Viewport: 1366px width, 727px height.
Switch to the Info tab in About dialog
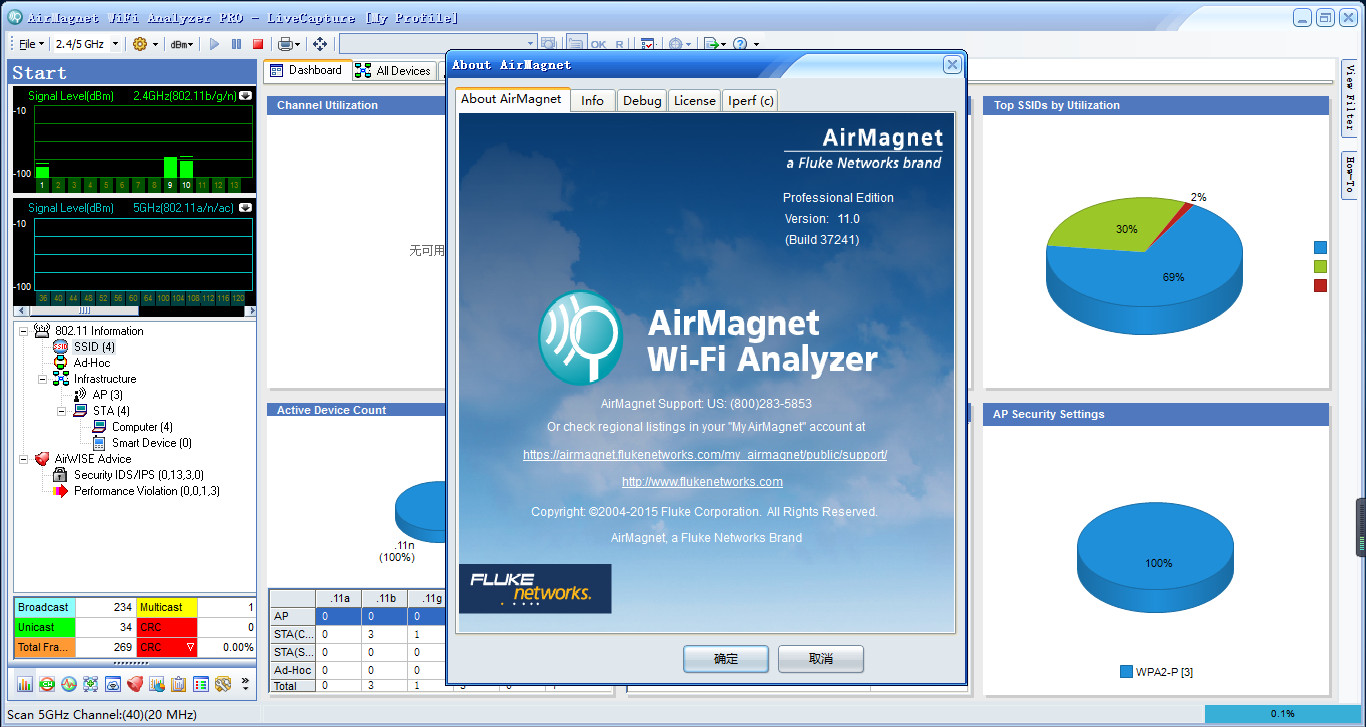coord(592,100)
